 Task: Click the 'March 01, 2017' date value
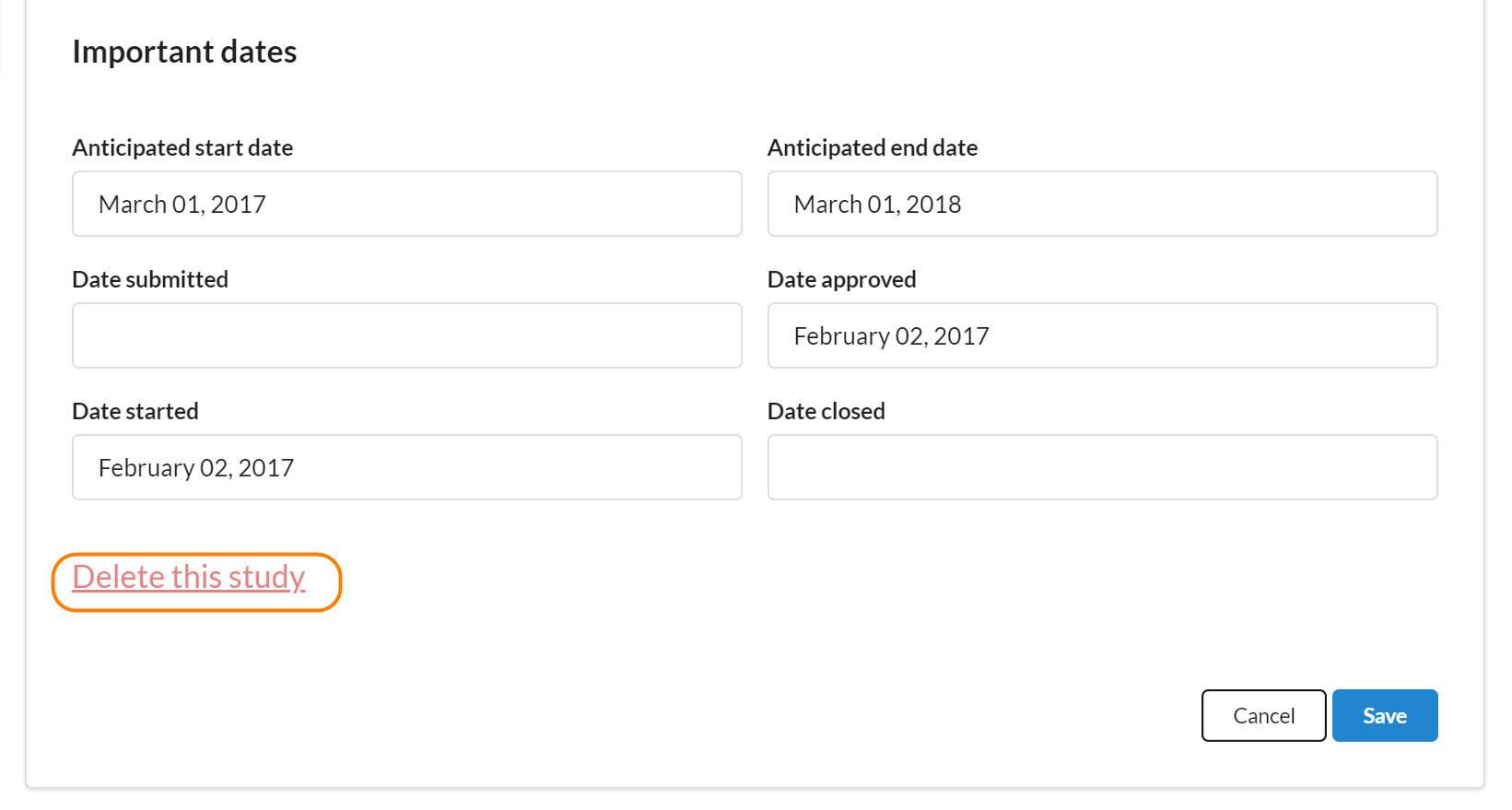[182, 205]
